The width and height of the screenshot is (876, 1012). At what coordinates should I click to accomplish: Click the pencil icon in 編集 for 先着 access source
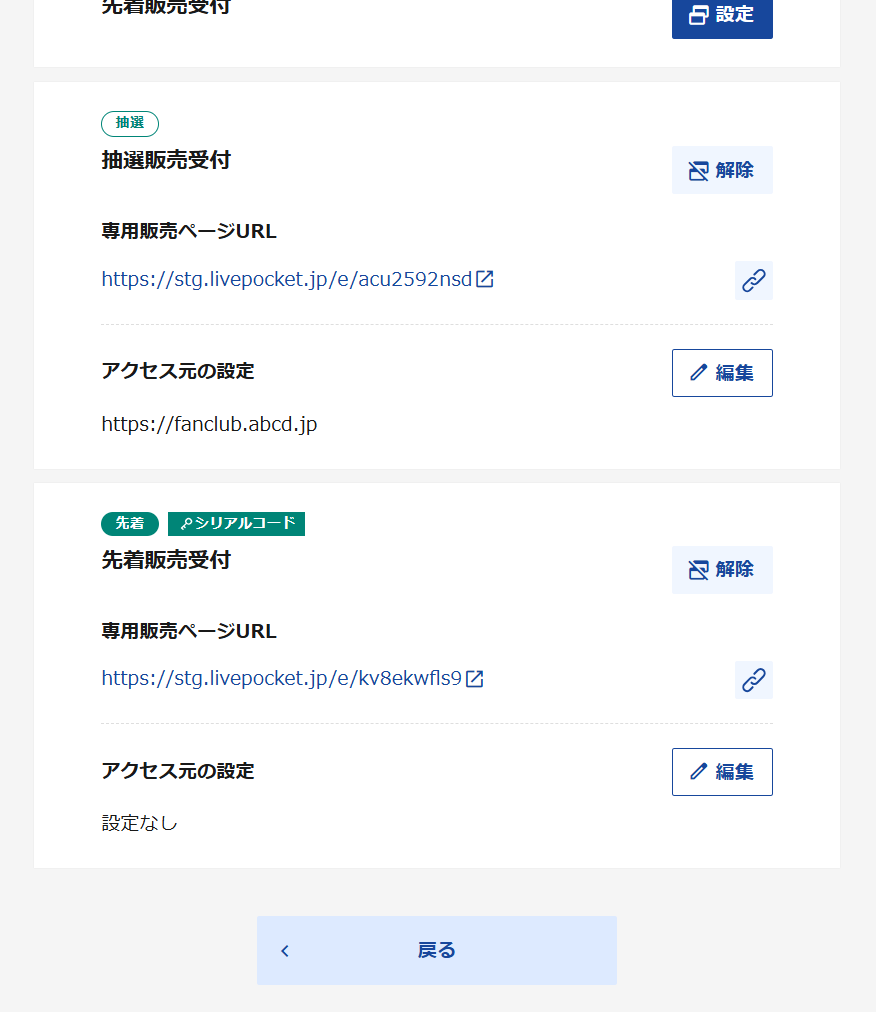point(697,771)
